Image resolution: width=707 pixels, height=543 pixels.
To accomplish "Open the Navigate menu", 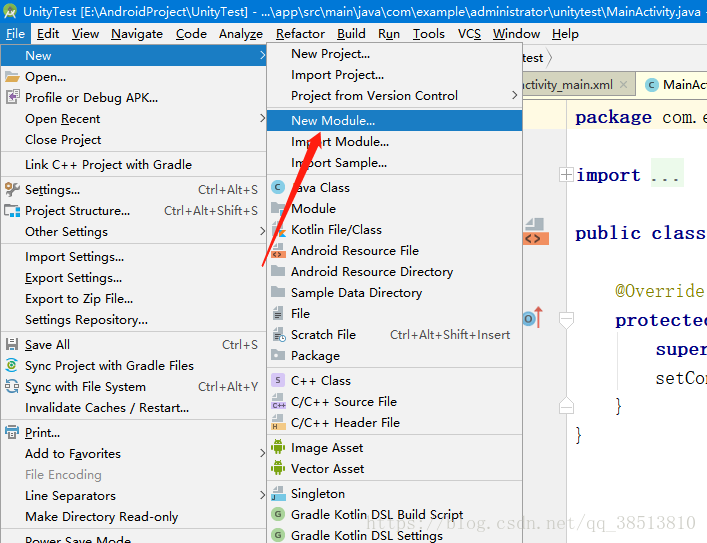I will click(137, 34).
